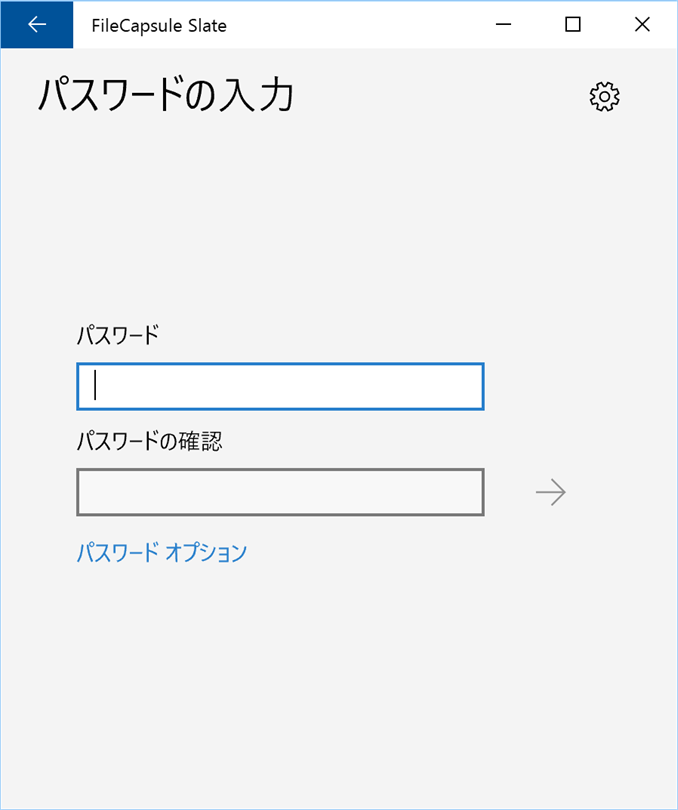Return to the previous page via title bar arrow
The width and height of the screenshot is (678, 810).
[x=37, y=24]
